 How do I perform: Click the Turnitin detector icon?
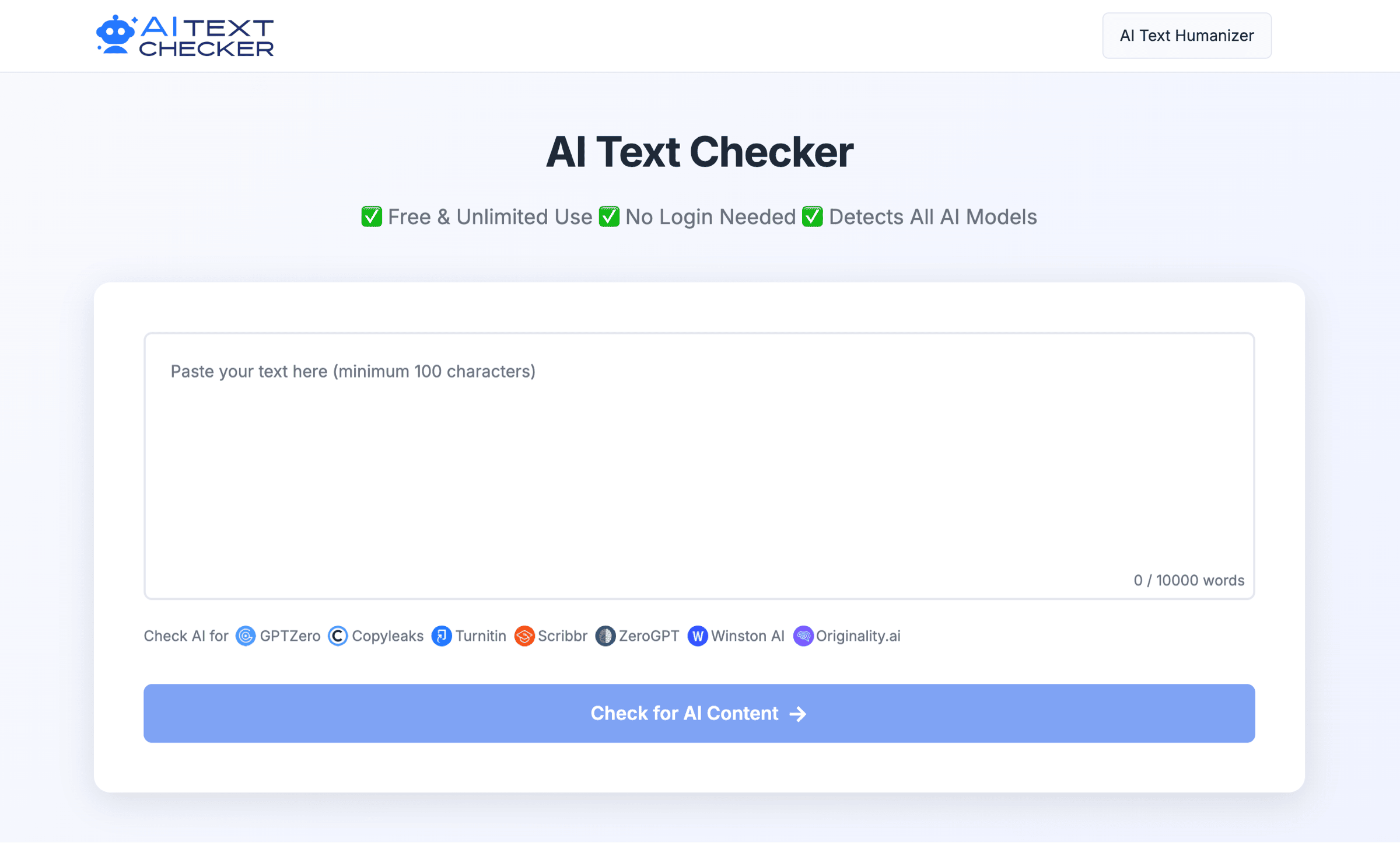tap(442, 636)
